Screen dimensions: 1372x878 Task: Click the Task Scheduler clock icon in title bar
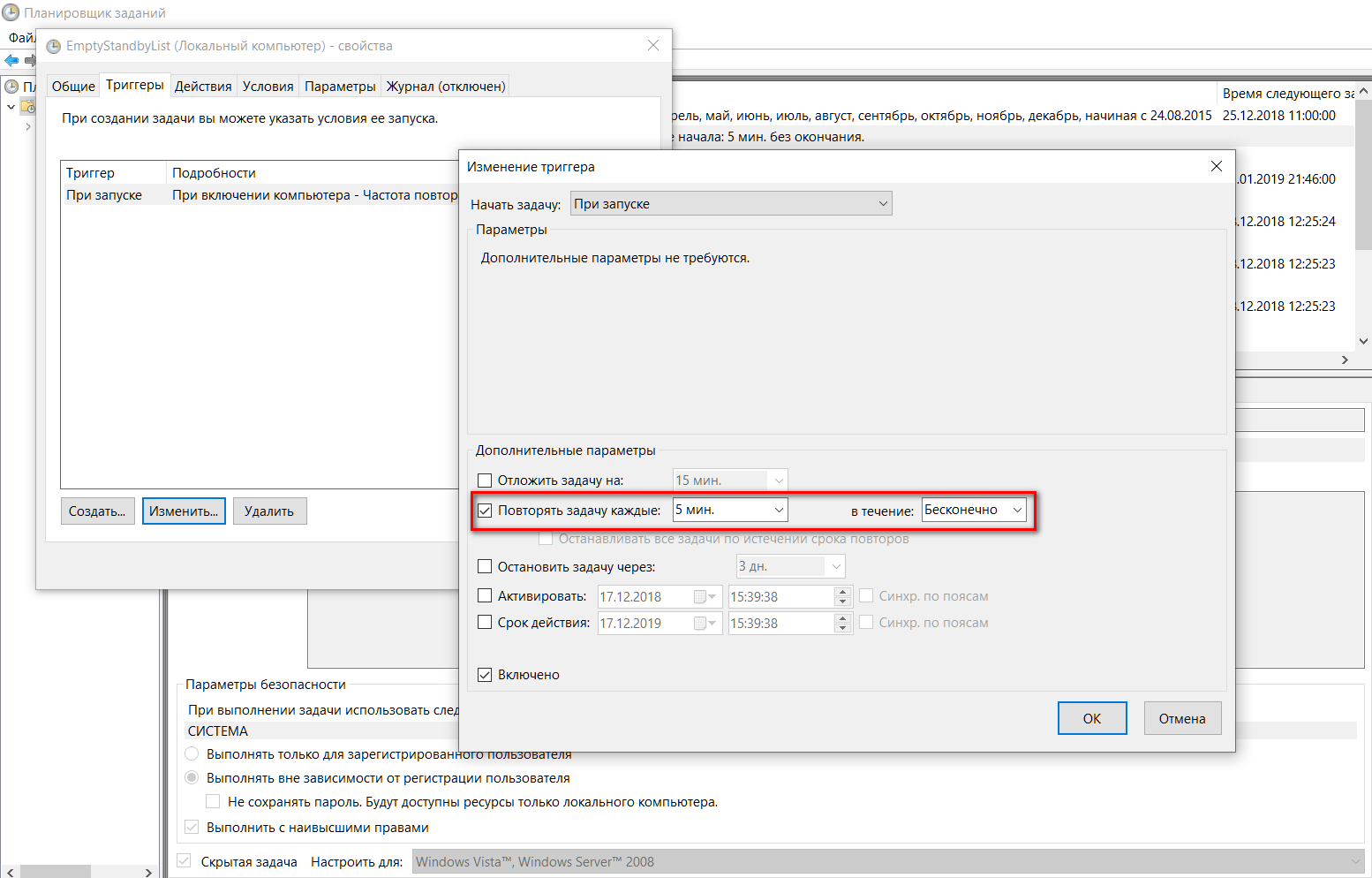(x=11, y=12)
